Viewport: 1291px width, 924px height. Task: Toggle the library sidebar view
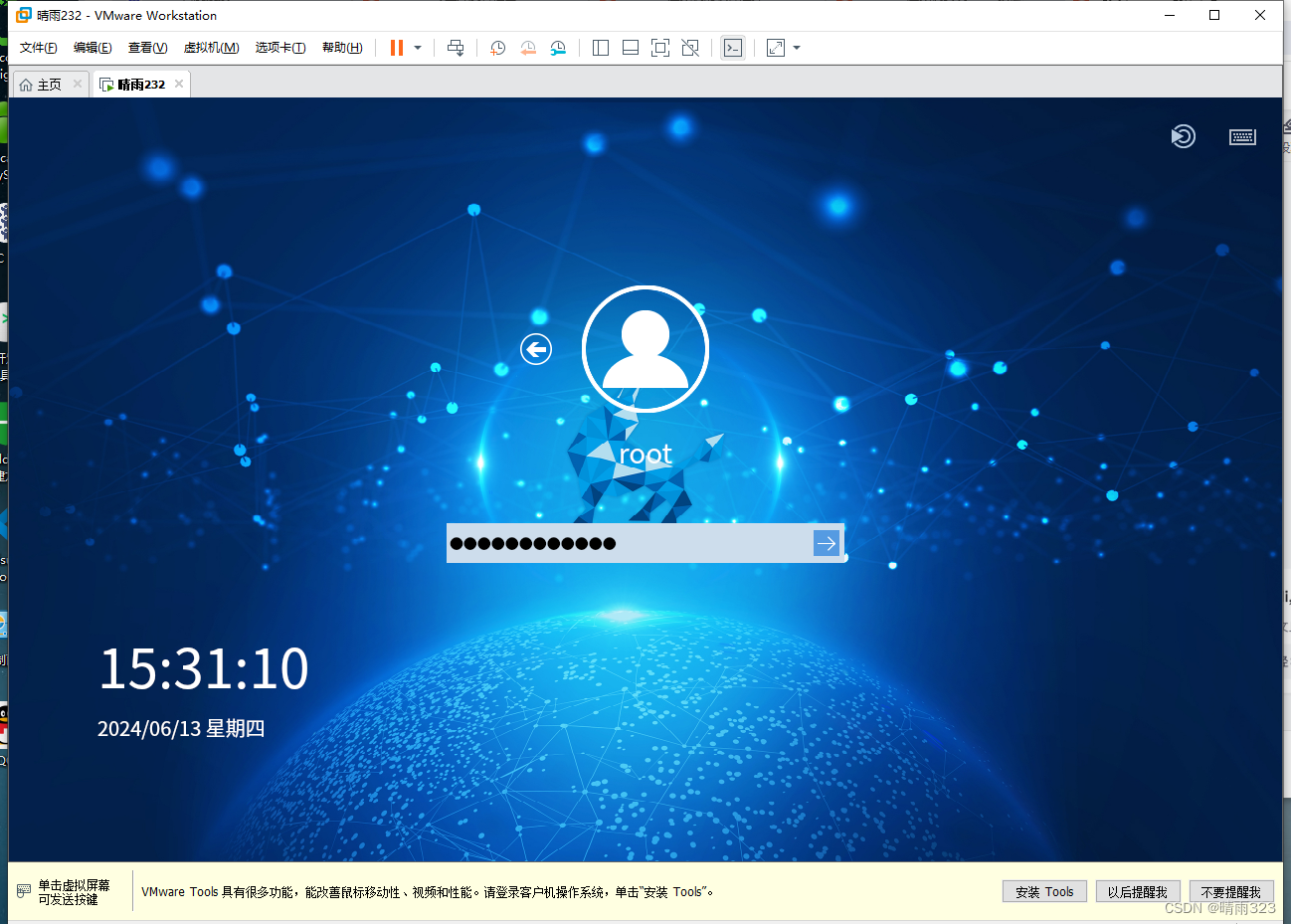(601, 48)
